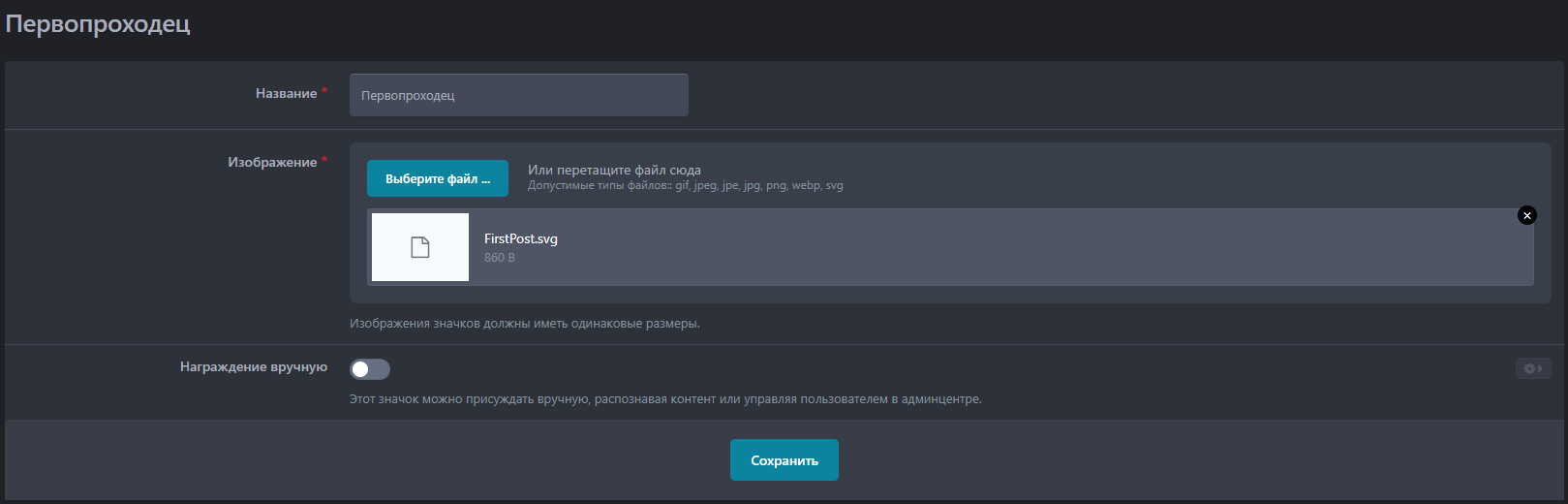Click the Или перетащите файл сюда text
1568x504 pixels.
tap(614, 170)
